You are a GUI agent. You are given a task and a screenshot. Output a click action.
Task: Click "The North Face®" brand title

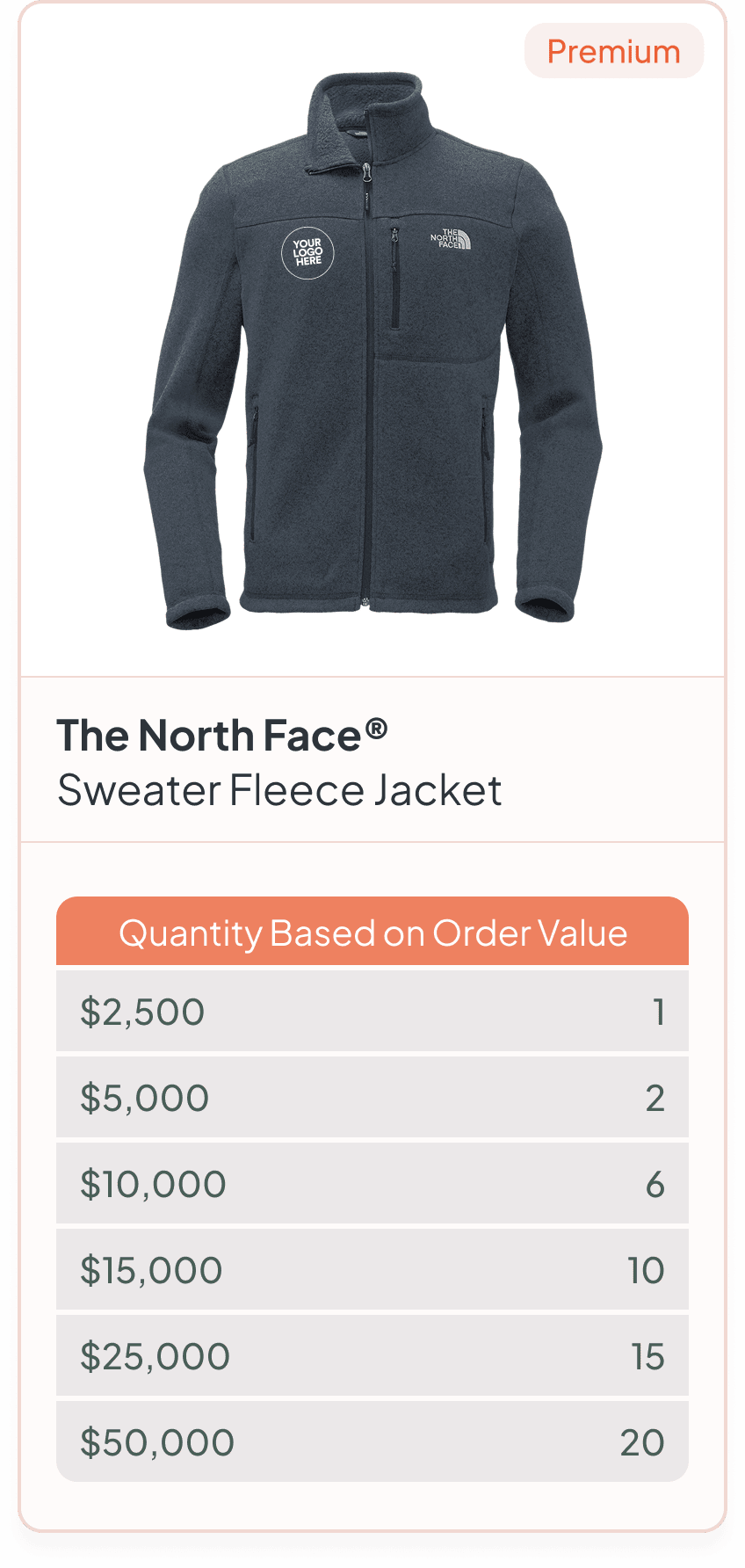click(222, 736)
